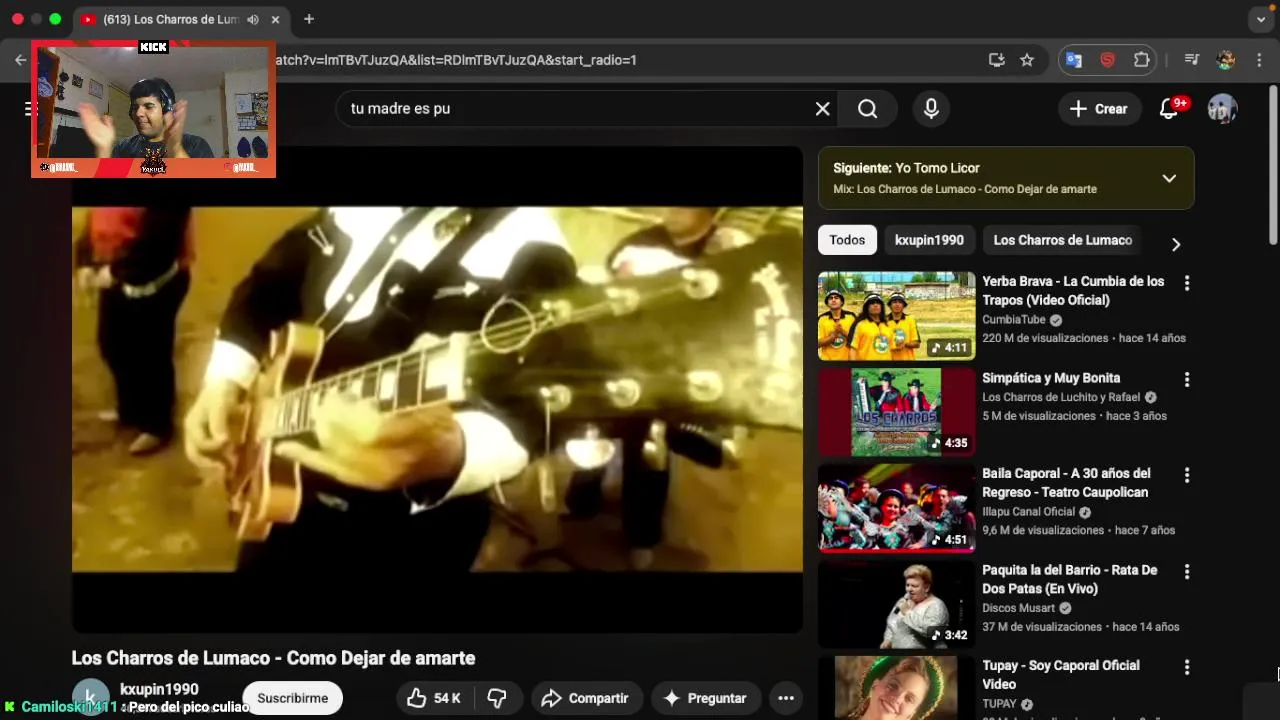Open Simpática y Muy Bonita thumbnail
Viewport: 1280px width, 720px height.
(896, 412)
